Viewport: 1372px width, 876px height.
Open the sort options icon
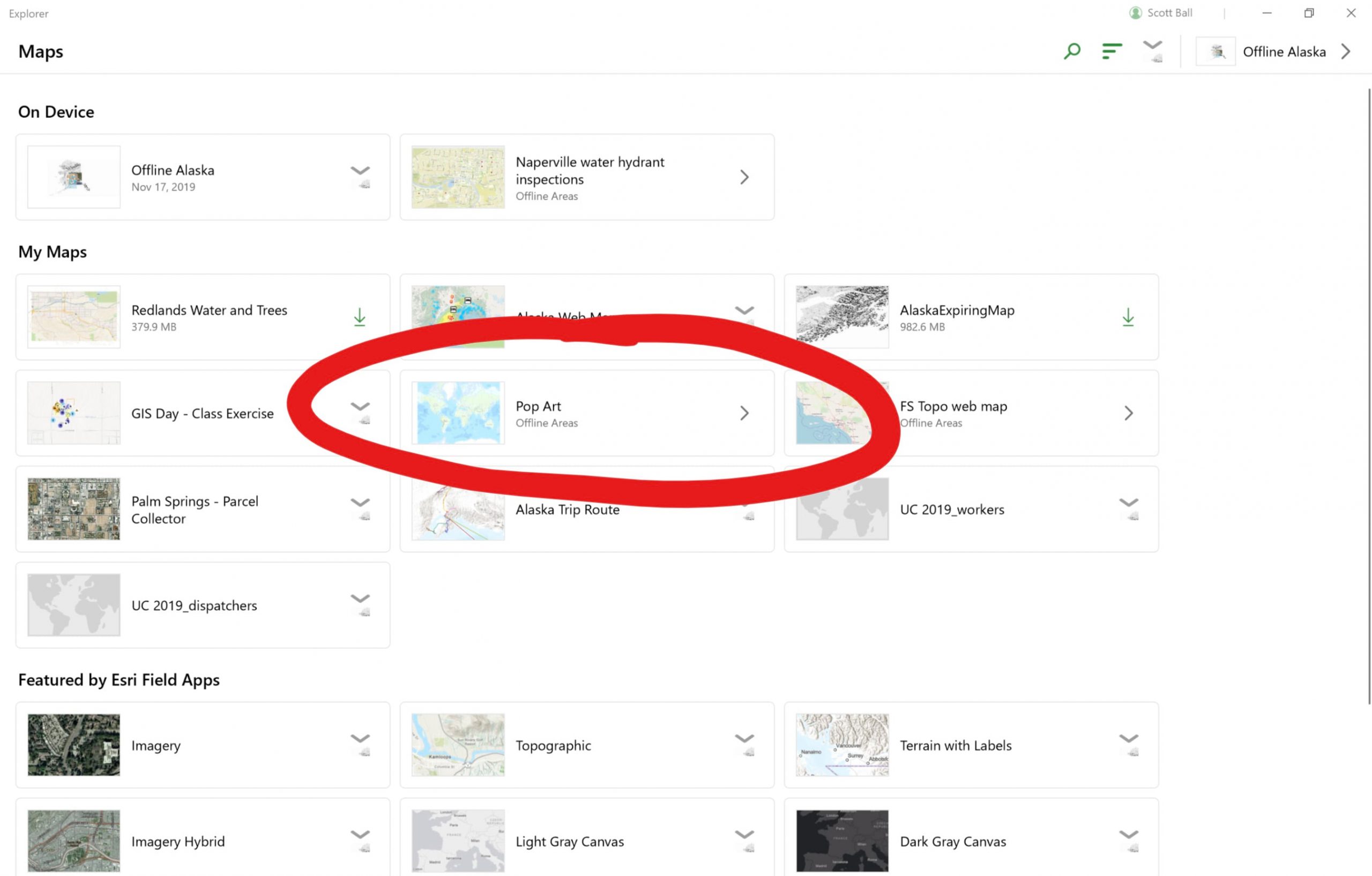(1110, 51)
